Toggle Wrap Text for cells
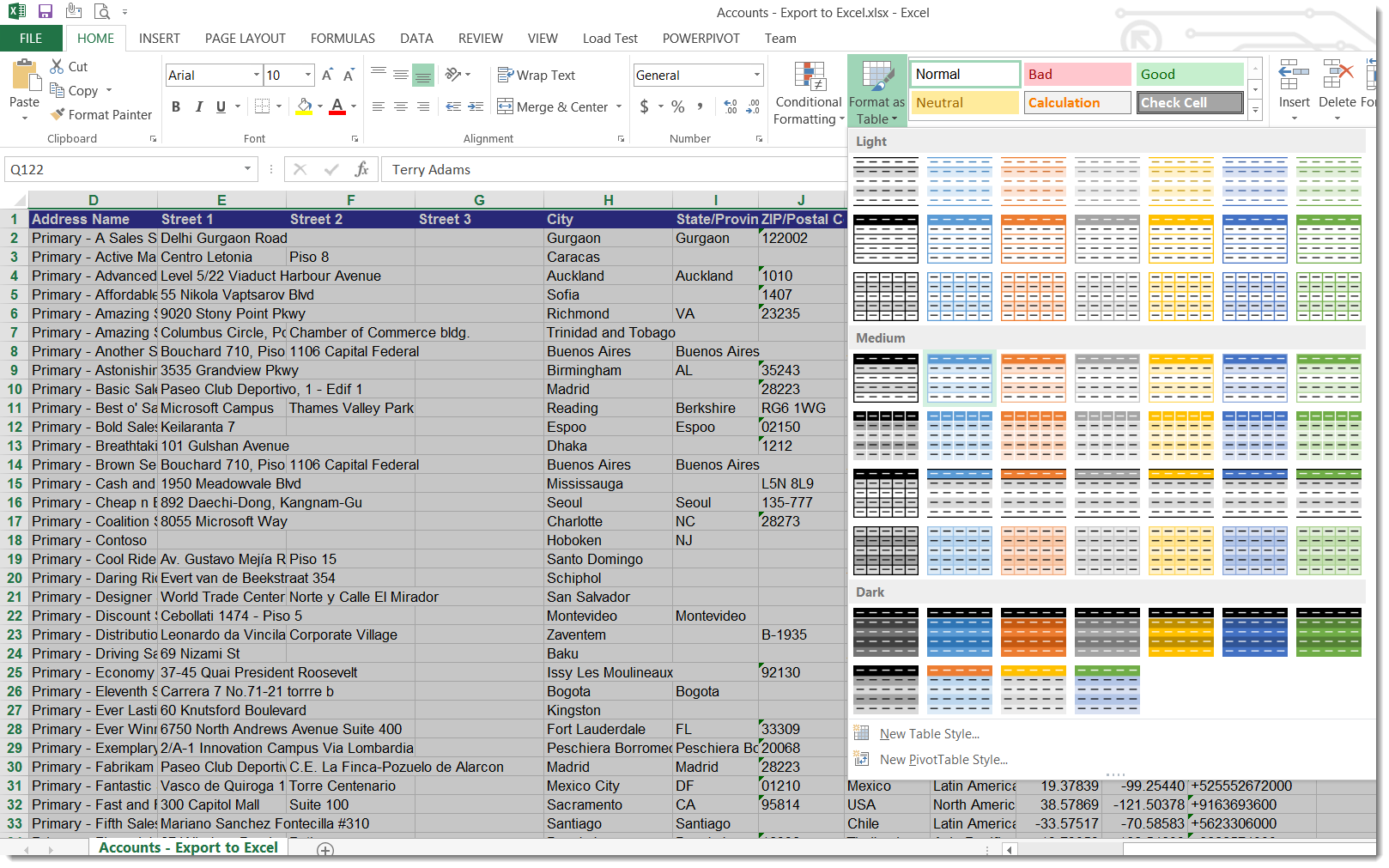This screenshot has width=1389, height=868. click(x=537, y=76)
